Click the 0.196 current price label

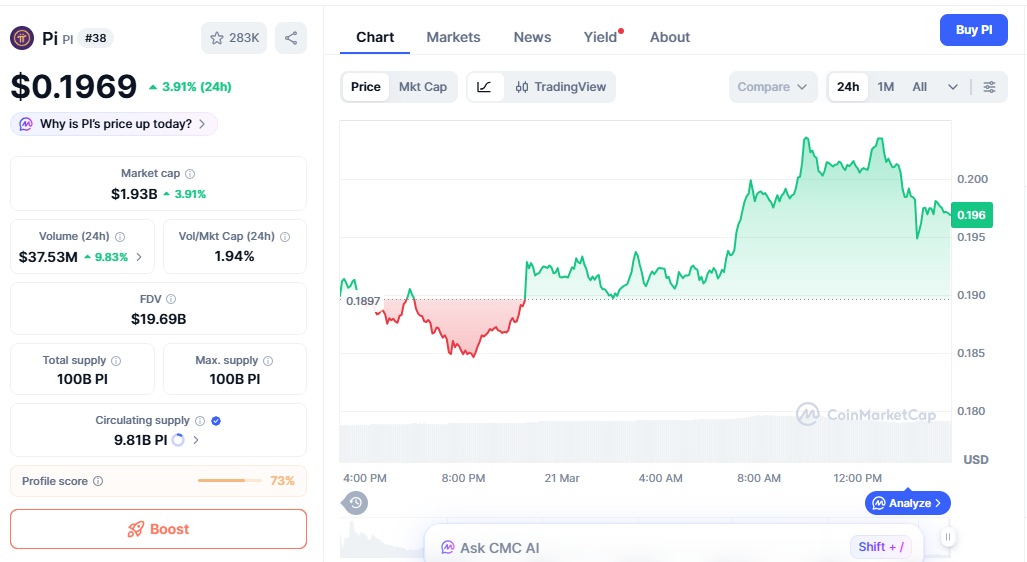point(972,215)
